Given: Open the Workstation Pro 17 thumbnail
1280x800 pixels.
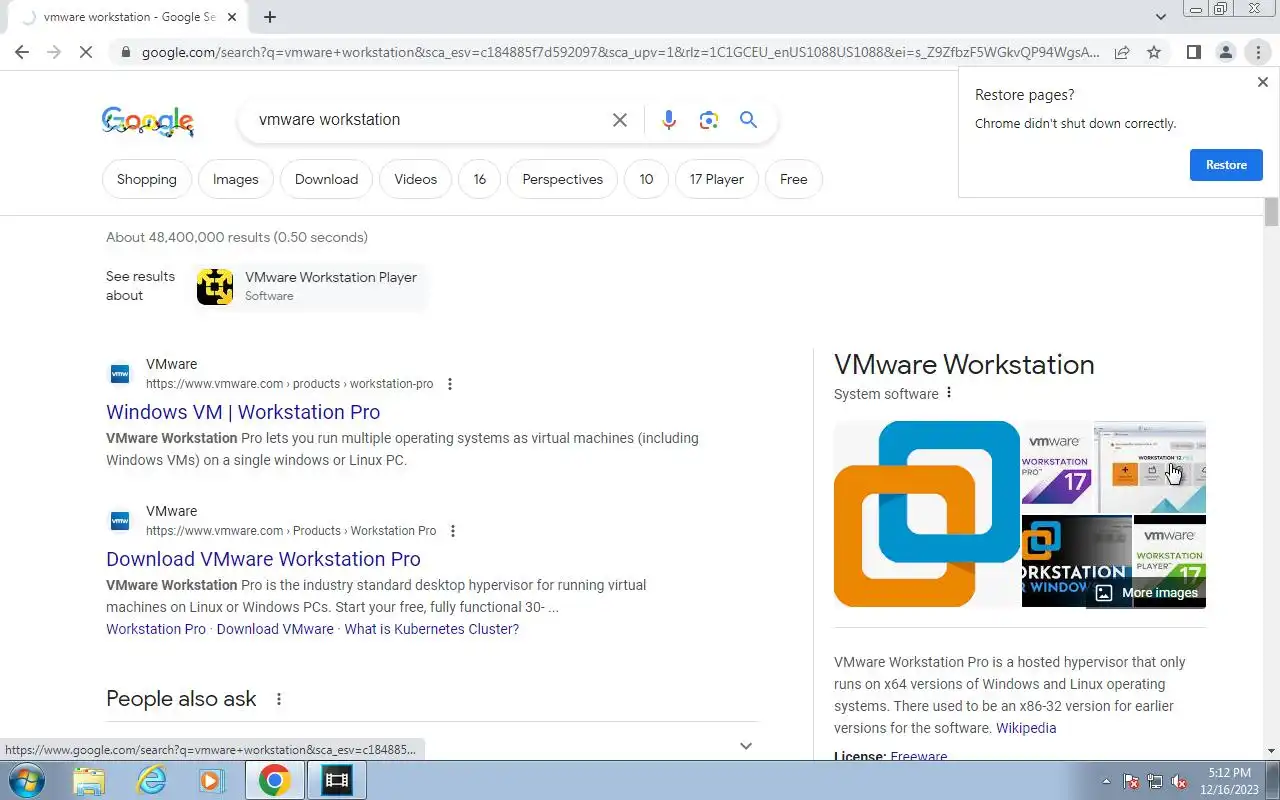Looking at the screenshot, I should coord(1056,467).
